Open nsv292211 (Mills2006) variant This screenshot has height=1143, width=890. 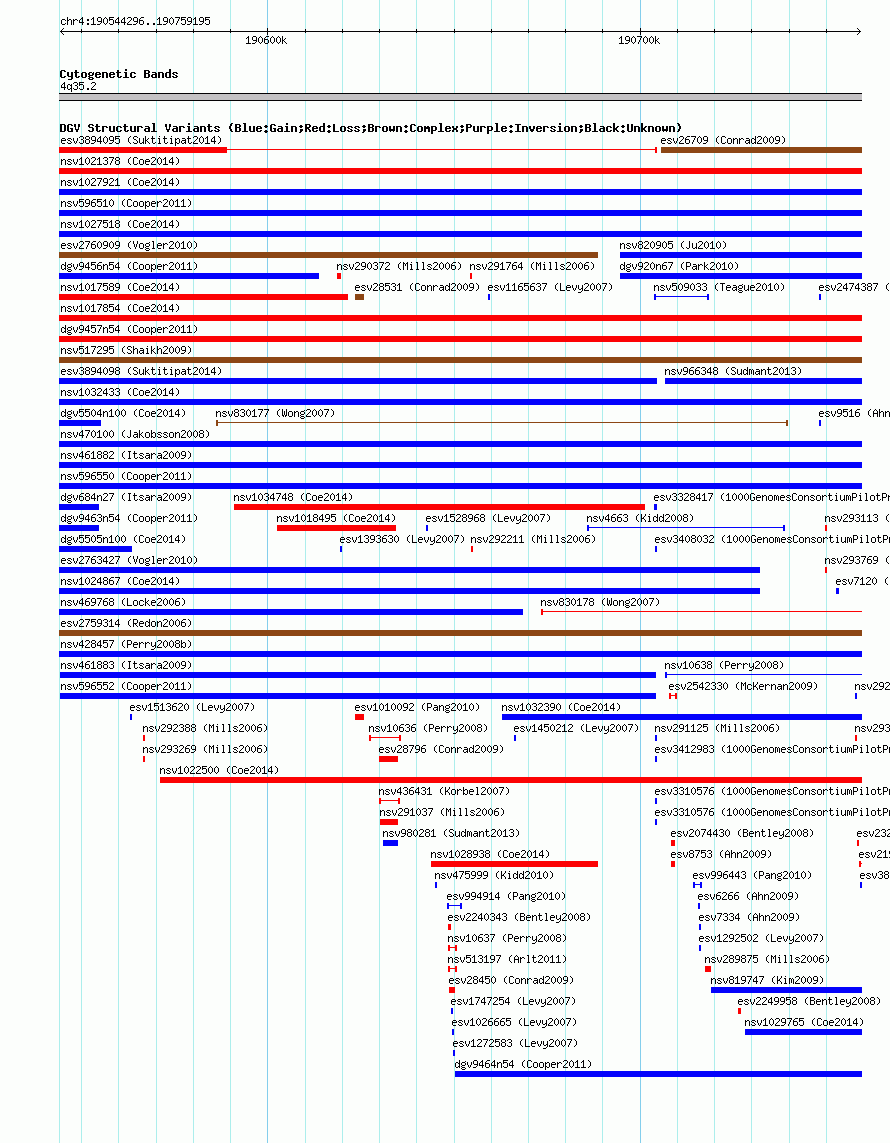(x=472, y=549)
